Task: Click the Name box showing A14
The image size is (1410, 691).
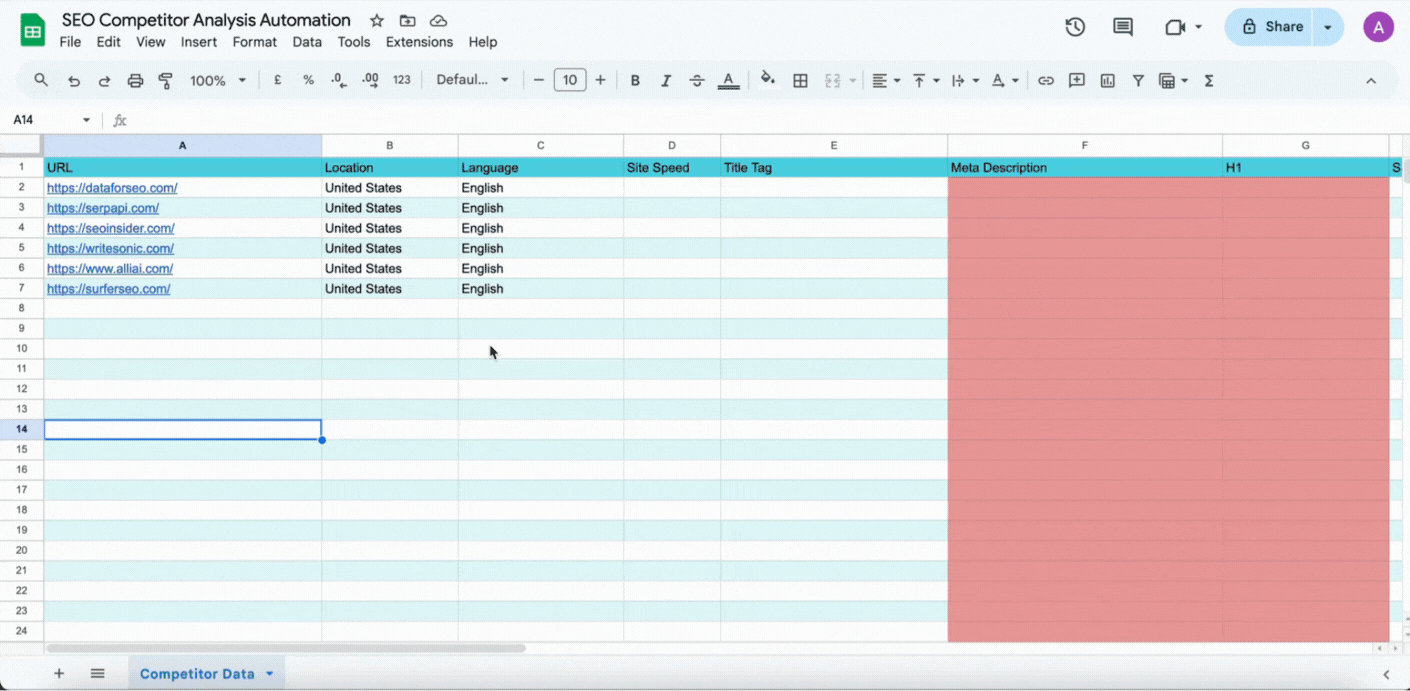Action: click(51, 120)
